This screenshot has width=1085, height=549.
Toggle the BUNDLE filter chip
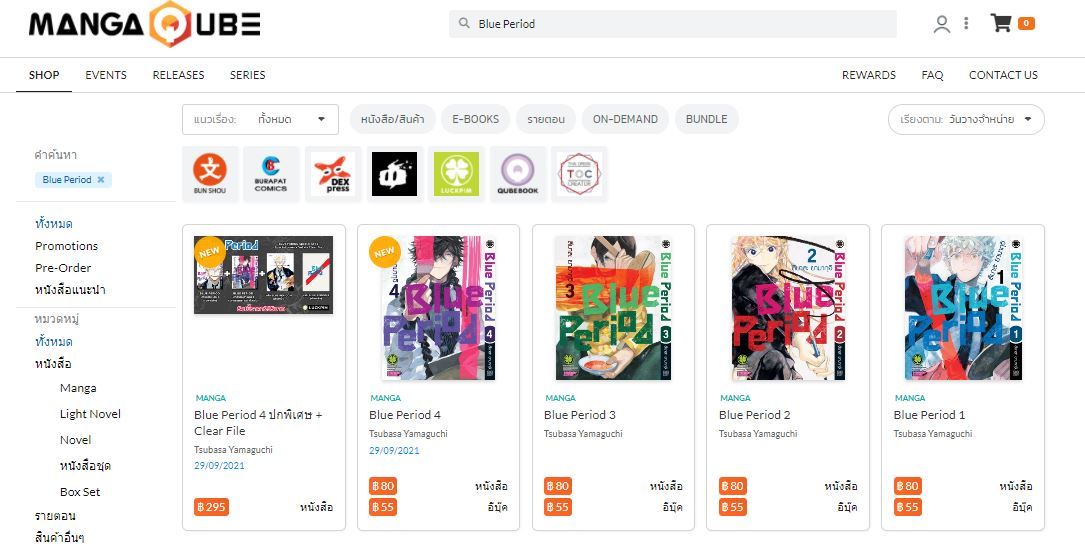tap(706, 119)
